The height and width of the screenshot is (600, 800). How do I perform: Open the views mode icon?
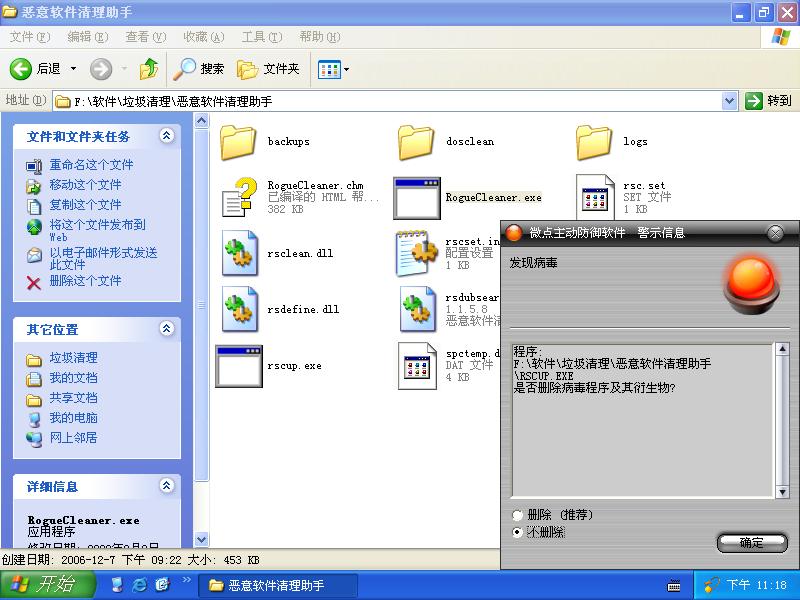pyautogui.click(x=329, y=69)
